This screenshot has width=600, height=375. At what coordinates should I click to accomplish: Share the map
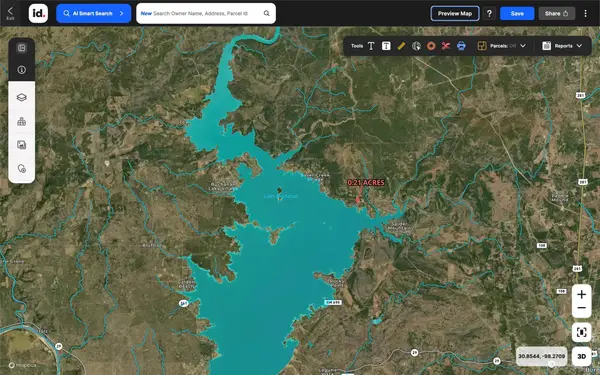556,13
